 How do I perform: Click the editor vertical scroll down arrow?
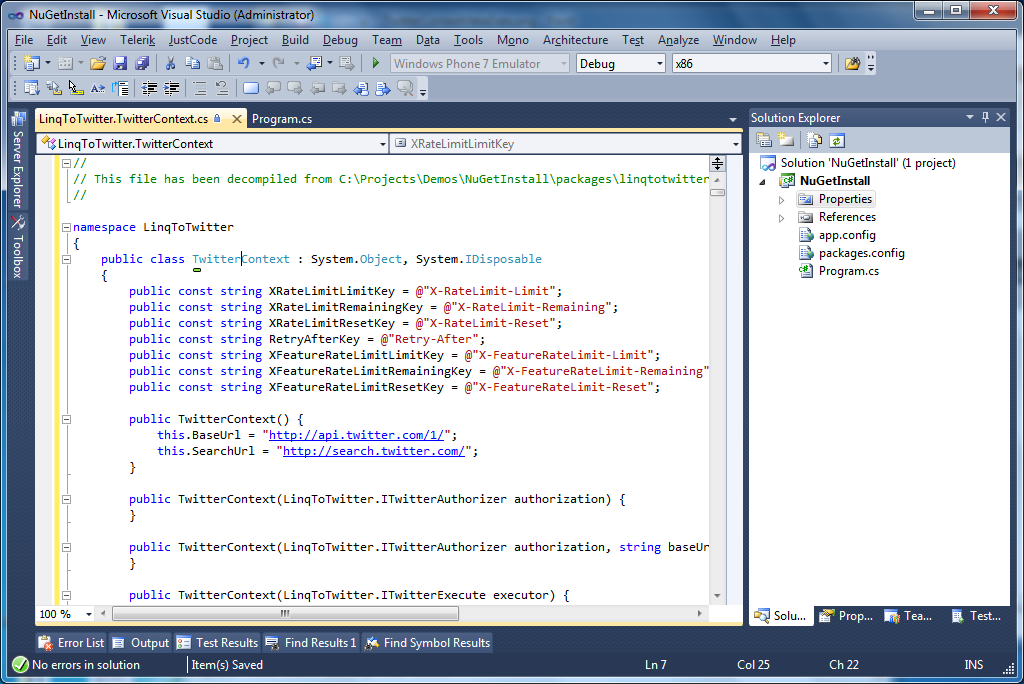(x=717, y=596)
